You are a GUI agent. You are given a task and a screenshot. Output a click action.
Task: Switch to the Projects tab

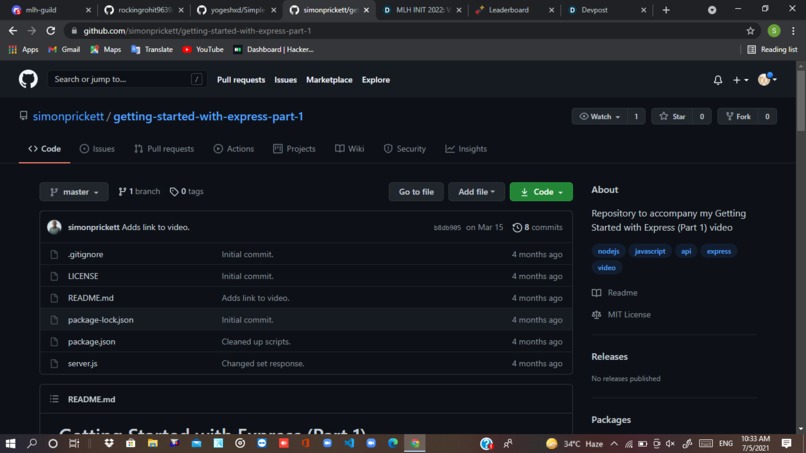point(294,149)
